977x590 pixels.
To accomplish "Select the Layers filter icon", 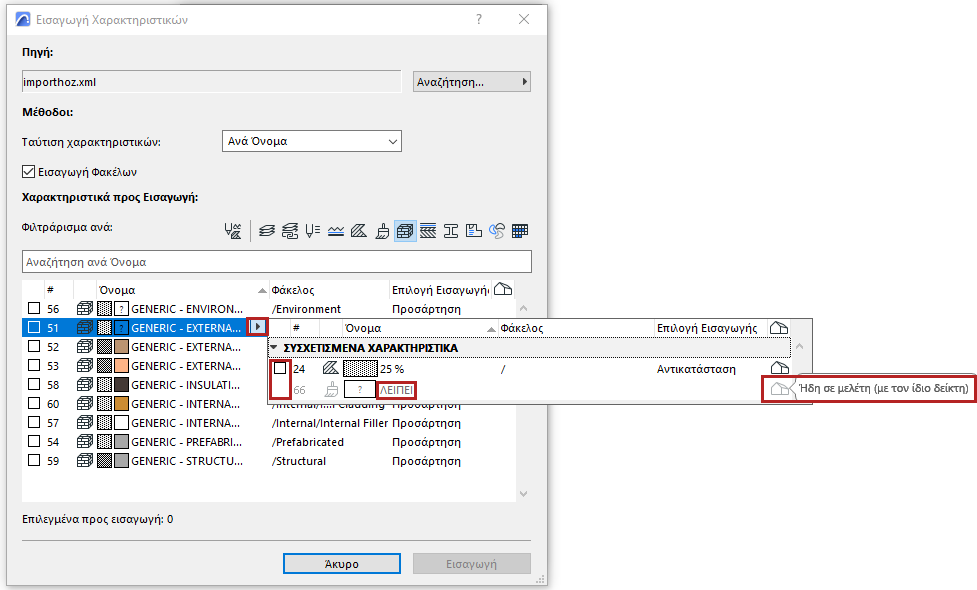I will point(268,230).
